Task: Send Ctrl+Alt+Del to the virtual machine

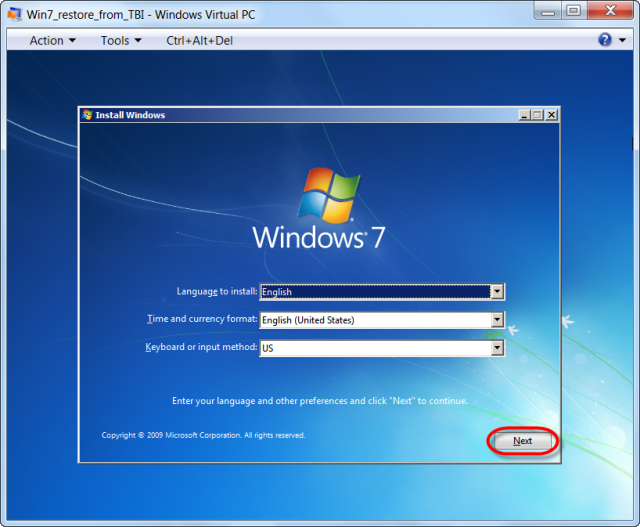Action: pyautogui.click(x=200, y=40)
